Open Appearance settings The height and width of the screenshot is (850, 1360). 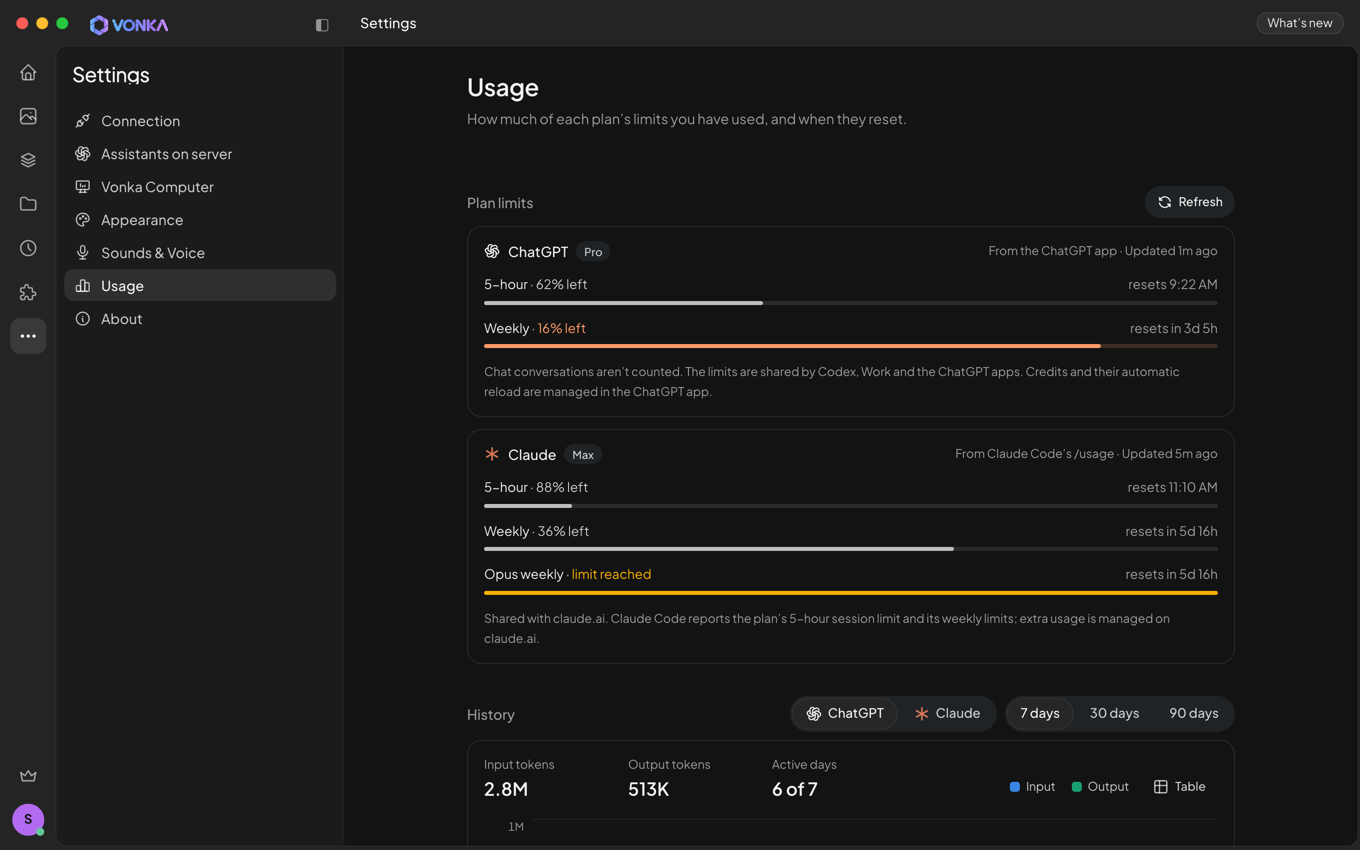coord(200,220)
